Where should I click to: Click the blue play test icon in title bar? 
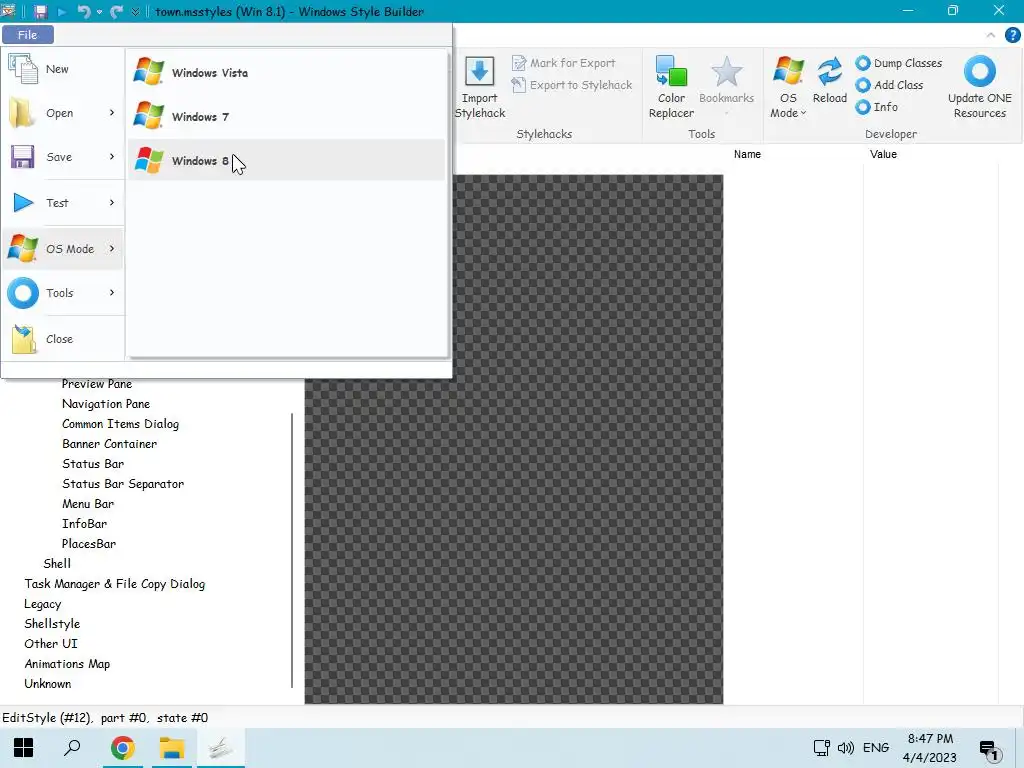pos(62,11)
